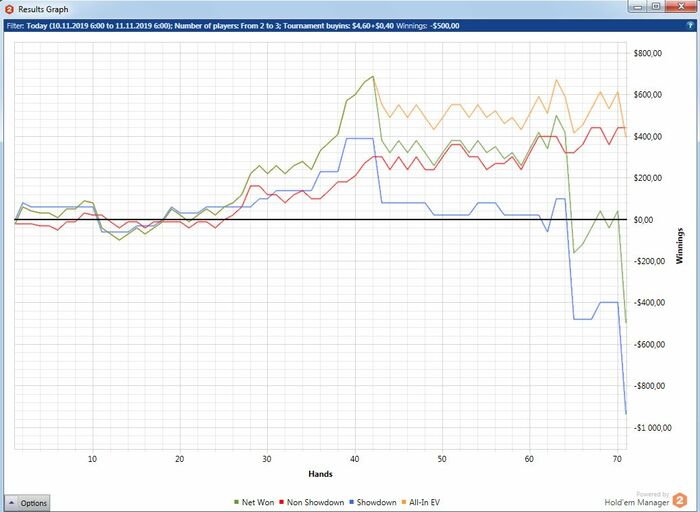Click the 70 hands tick label
The width and height of the screenshot is (700, 512).
[617, 459]
